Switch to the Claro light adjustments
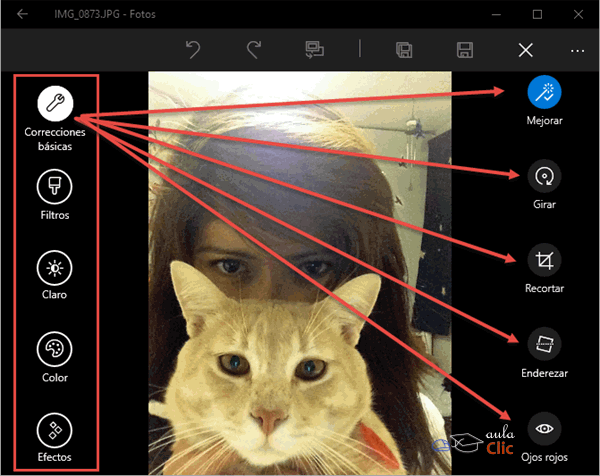The width and height of the screenshot is (600, 476). [x=54, y=268]
